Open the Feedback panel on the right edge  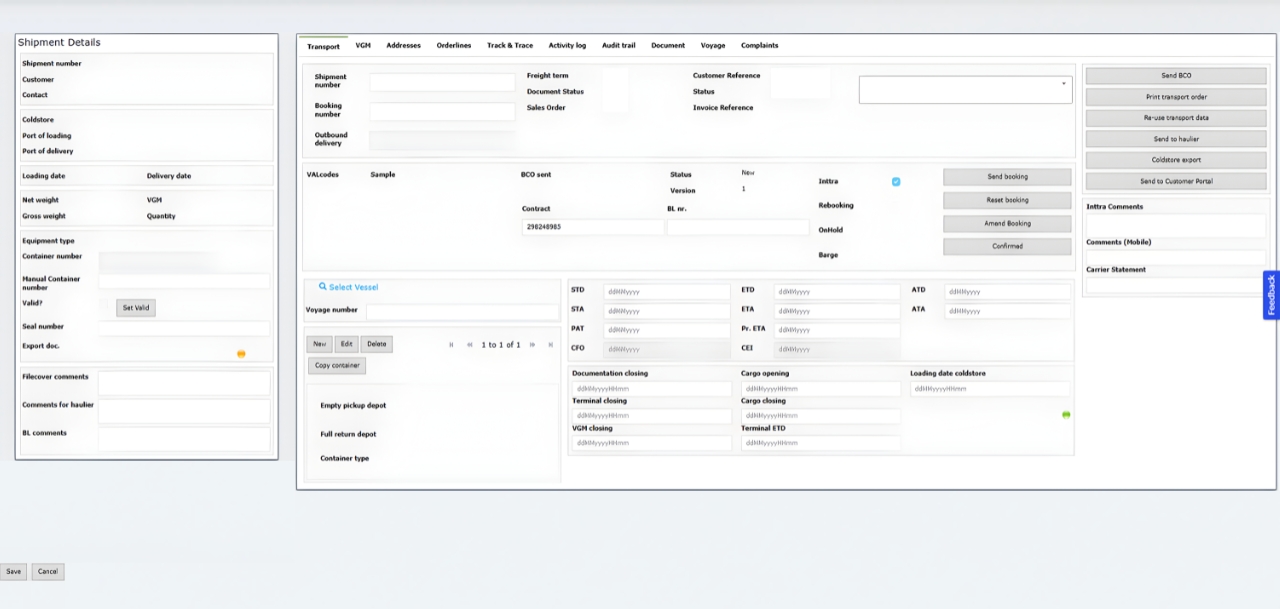coord(1271,295)
